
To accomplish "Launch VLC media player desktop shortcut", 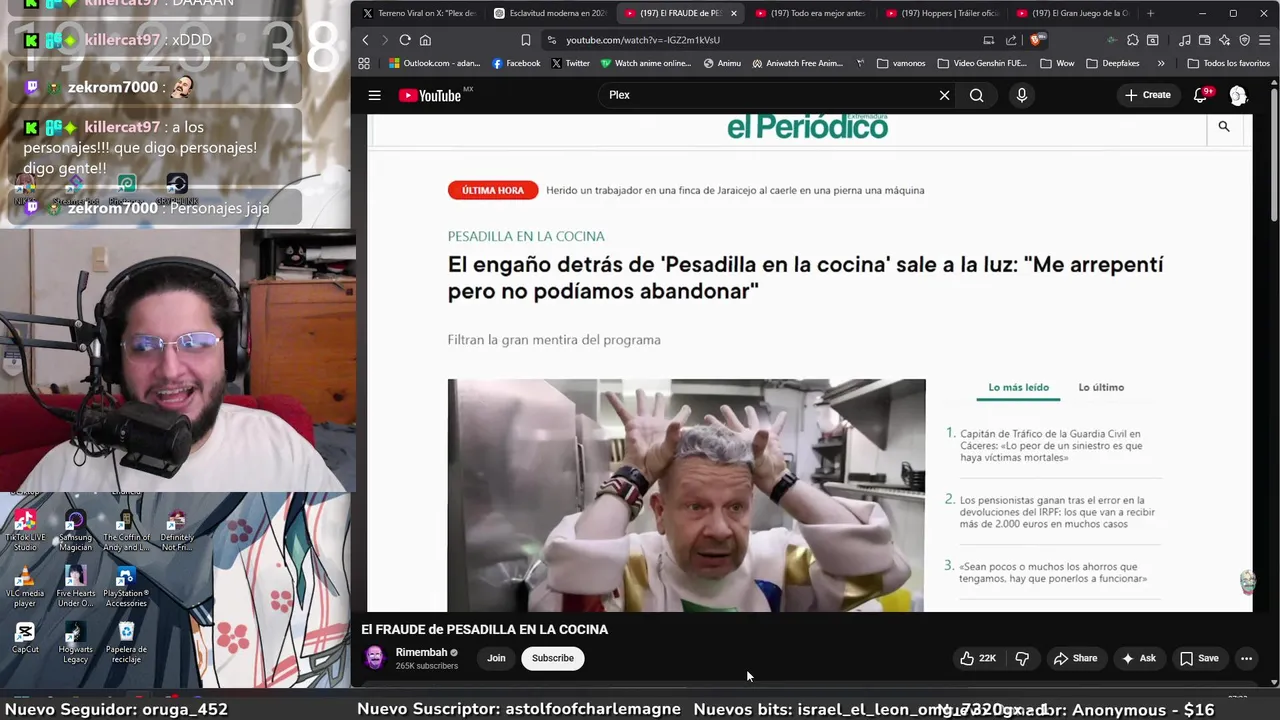I will pos(25,587).
